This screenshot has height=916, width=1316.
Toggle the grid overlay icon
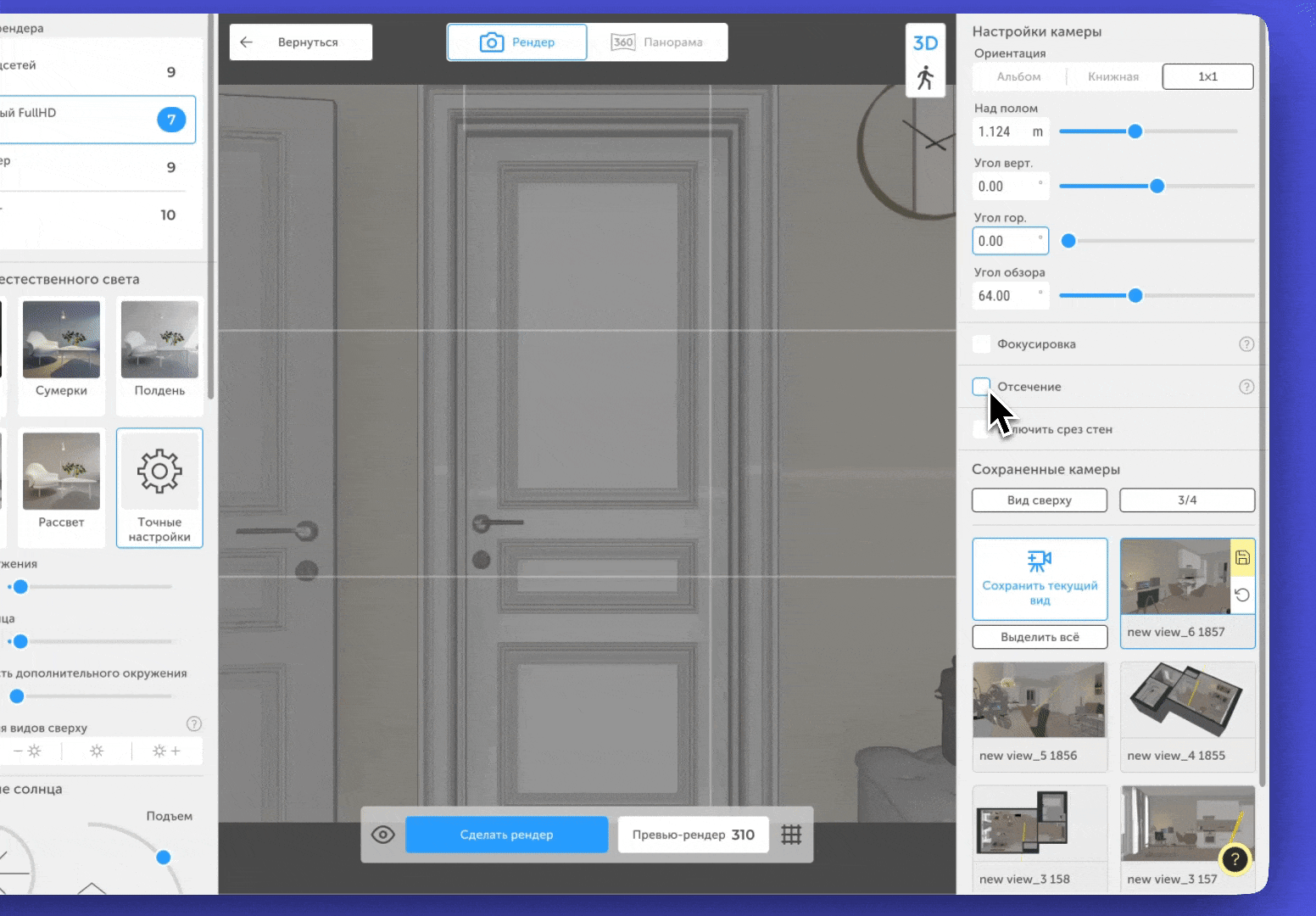coord(791,835)
